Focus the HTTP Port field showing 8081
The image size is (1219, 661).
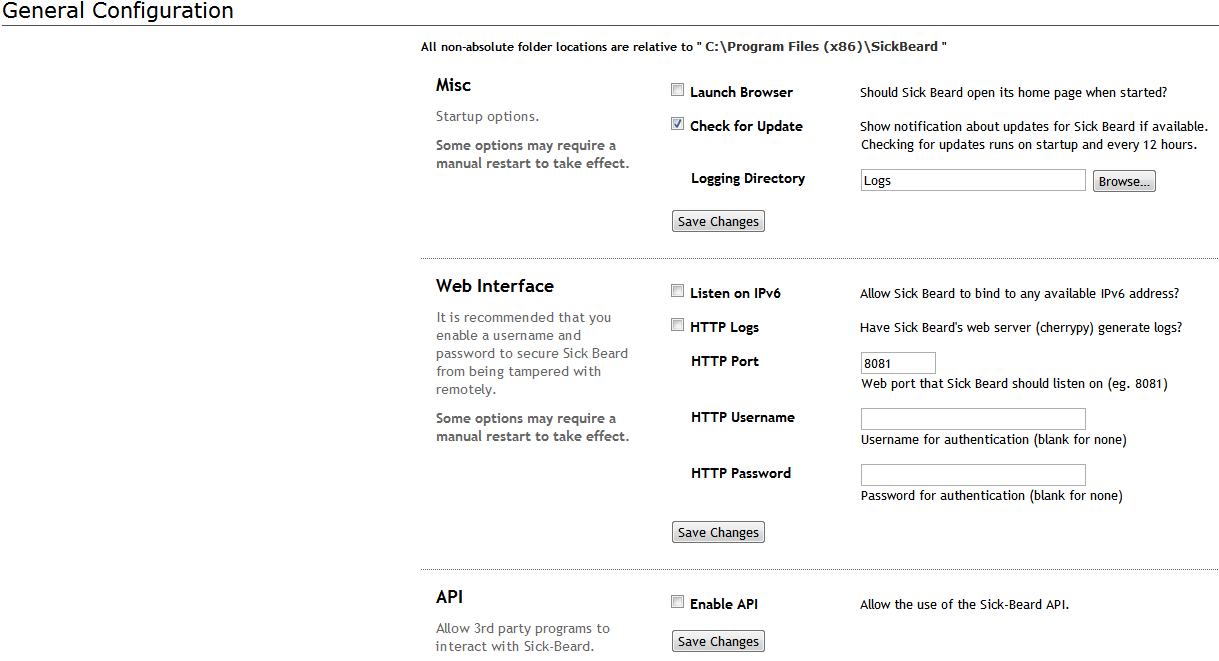point(898,364)
